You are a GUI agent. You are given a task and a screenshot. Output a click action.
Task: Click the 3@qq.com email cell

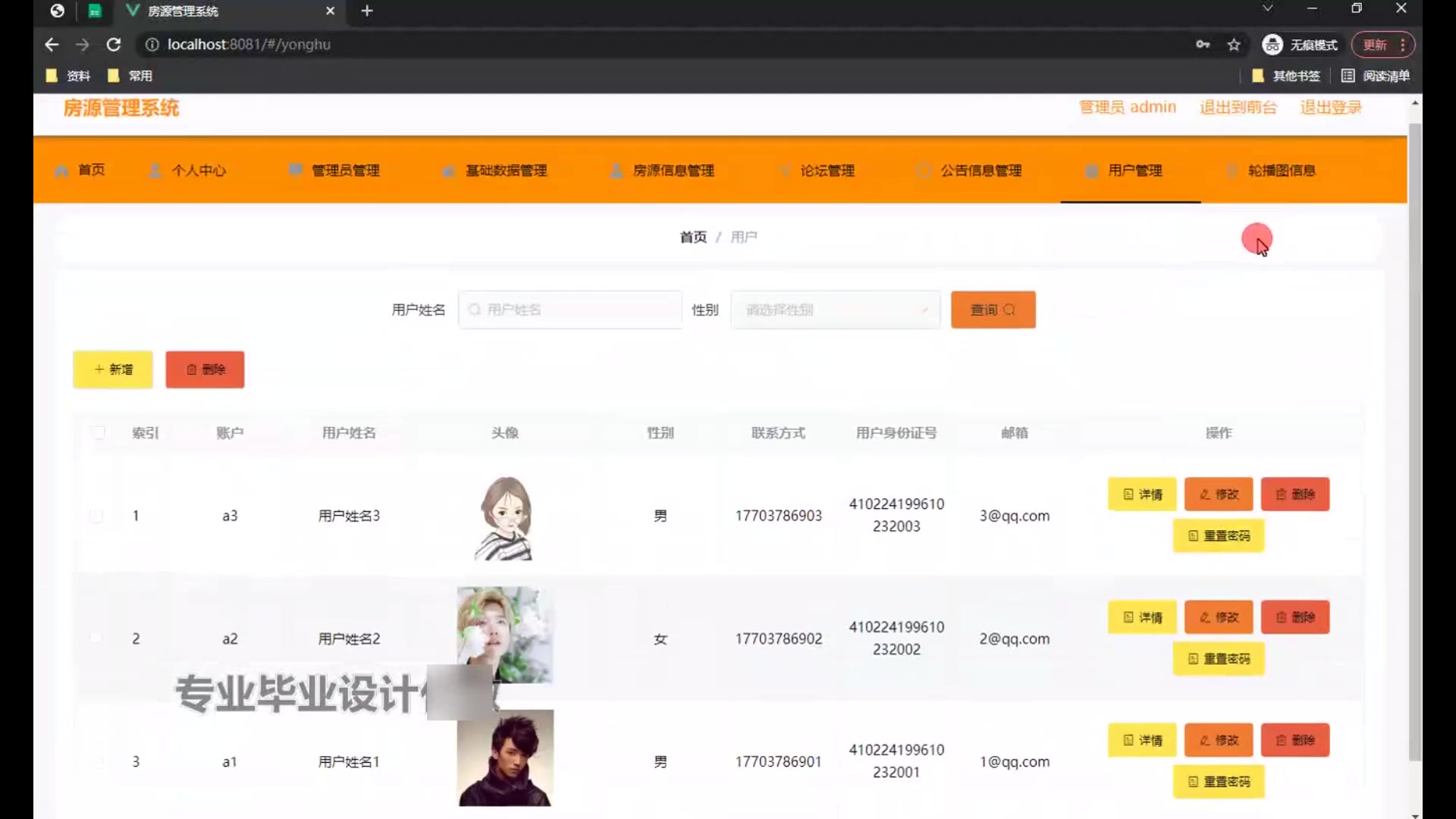(x=1014, y=516)
